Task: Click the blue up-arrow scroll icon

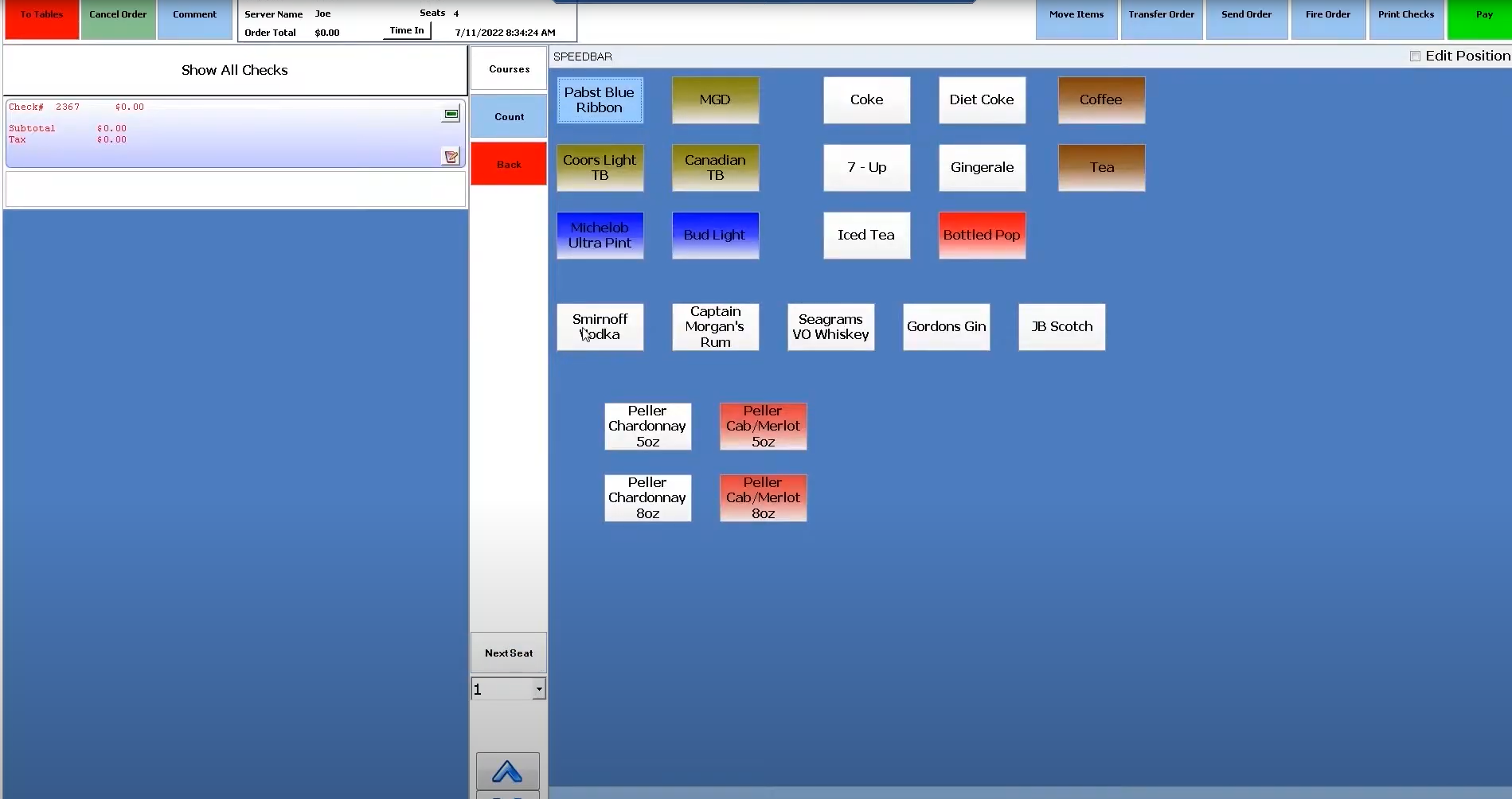Action: pyautogui.click(x=507, y=770)
